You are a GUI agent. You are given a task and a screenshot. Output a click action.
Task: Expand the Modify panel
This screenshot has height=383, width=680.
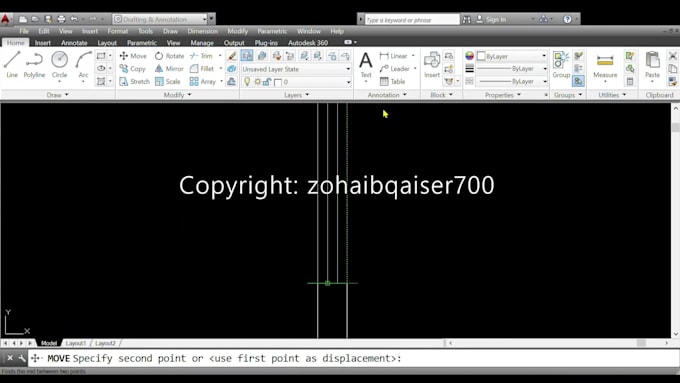click(177, 95)
